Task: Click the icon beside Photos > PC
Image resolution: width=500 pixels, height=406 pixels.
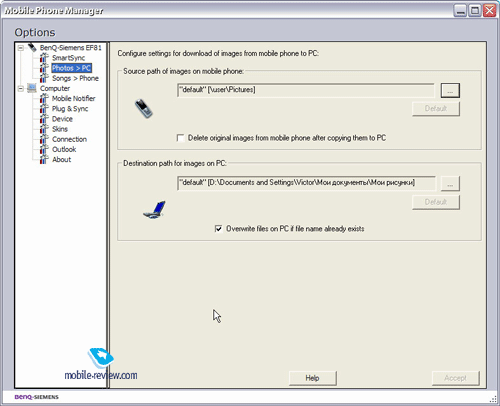Action: coord(44,68)
